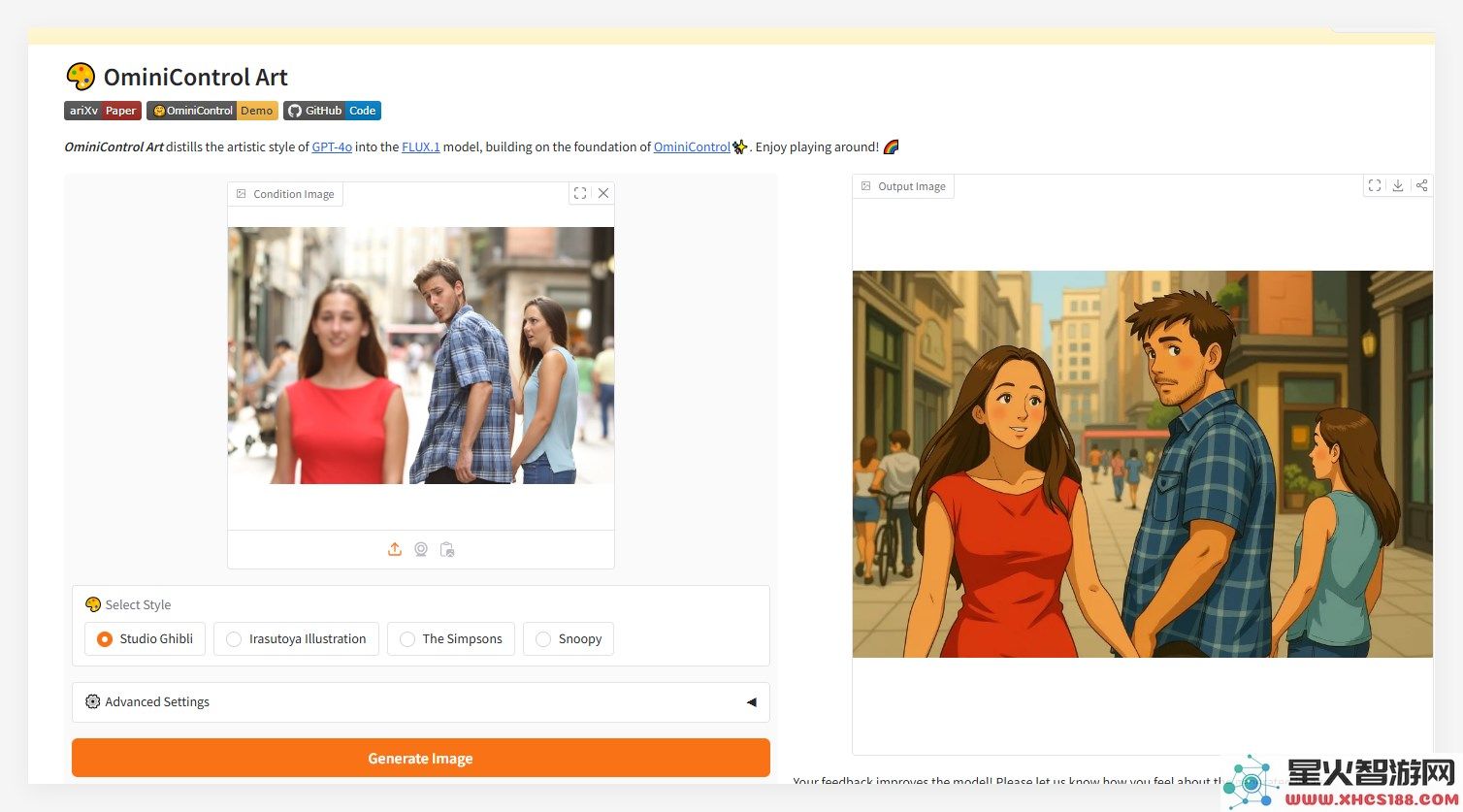Download the Output Image
Viewport: 1463px width, 812px height.
[1398, 185]
